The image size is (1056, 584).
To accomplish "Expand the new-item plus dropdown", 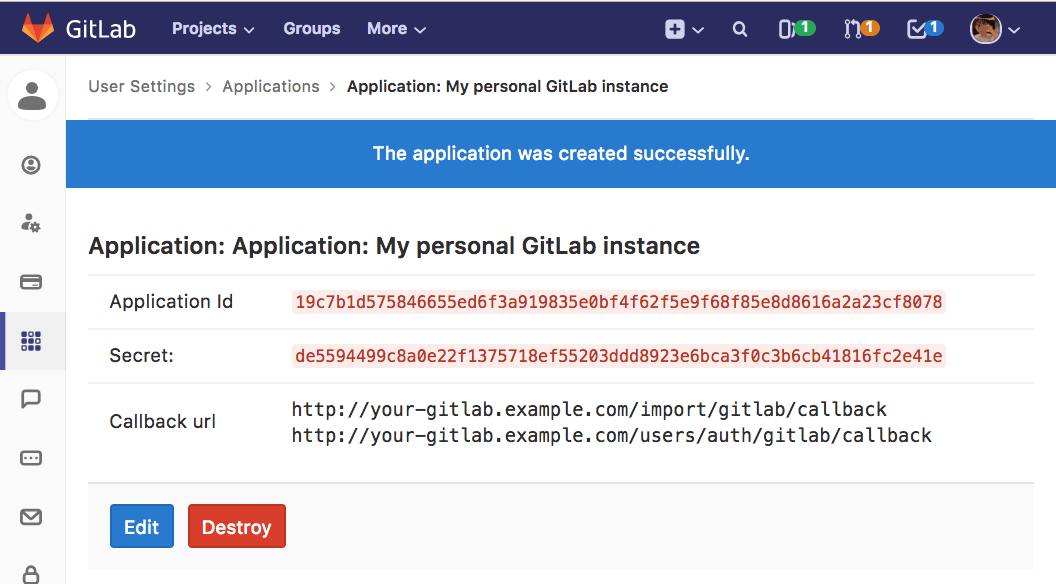I will 683,28.
